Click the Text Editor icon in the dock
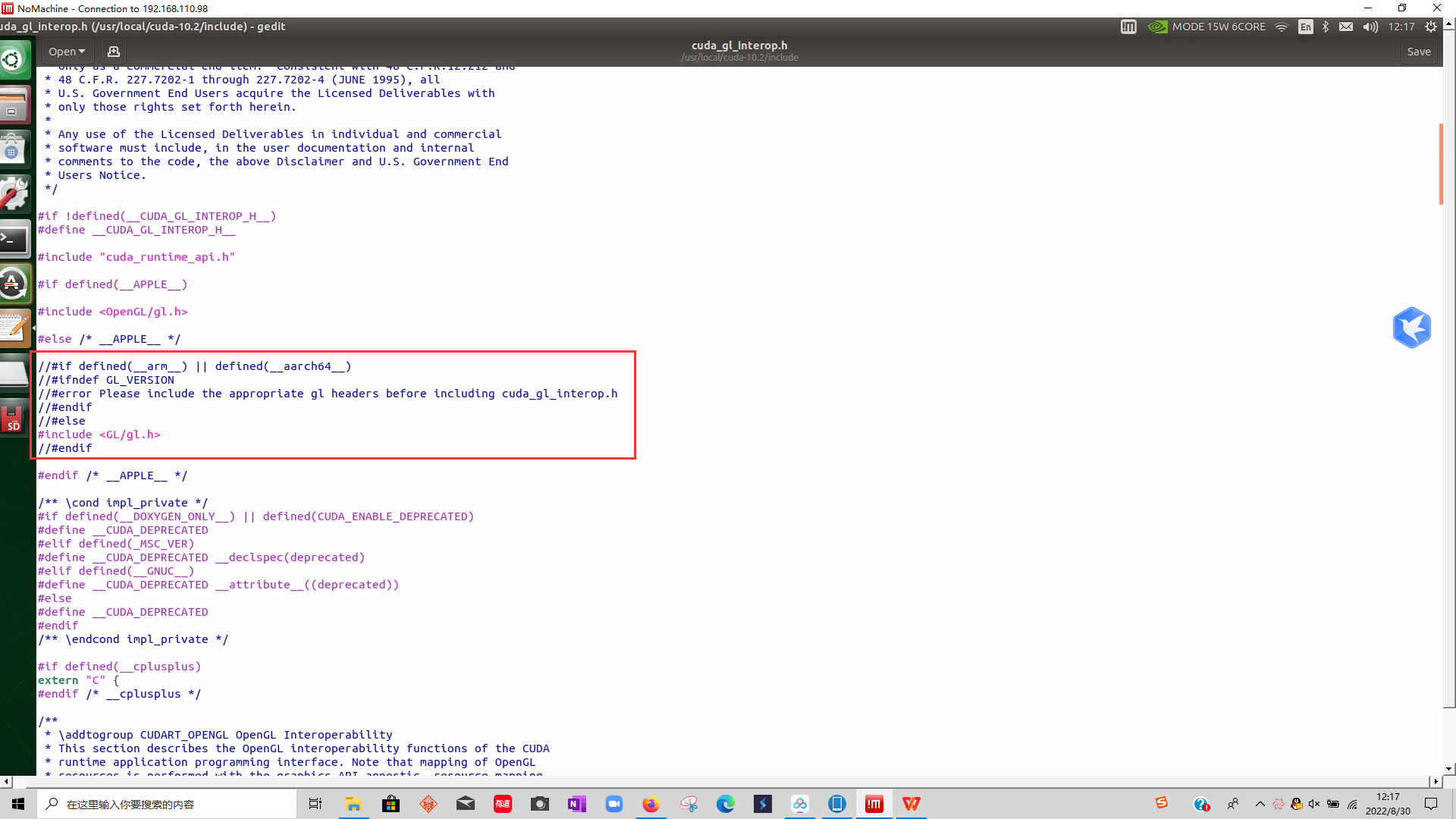The image size is (1456, 819). (x=15, y=328)
